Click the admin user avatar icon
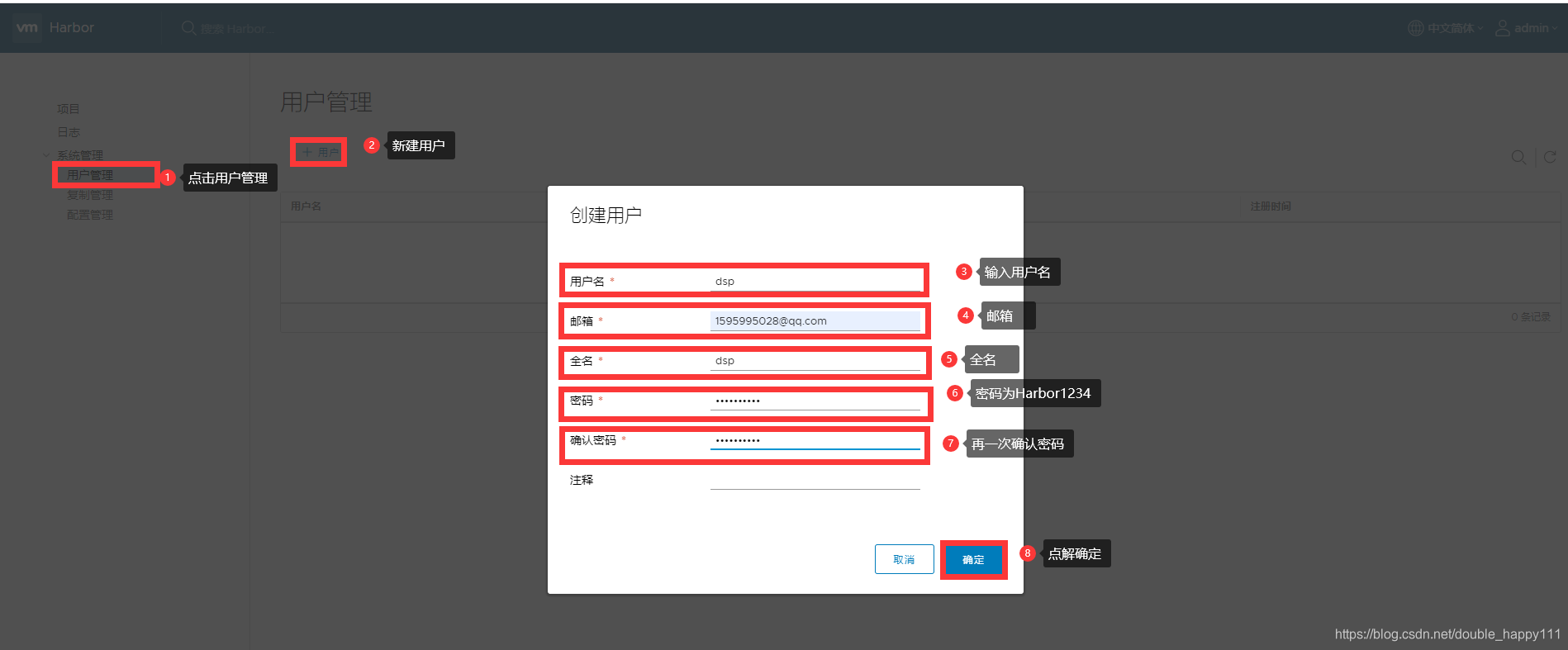1568x650 pixels. [x=1503, y=28]
